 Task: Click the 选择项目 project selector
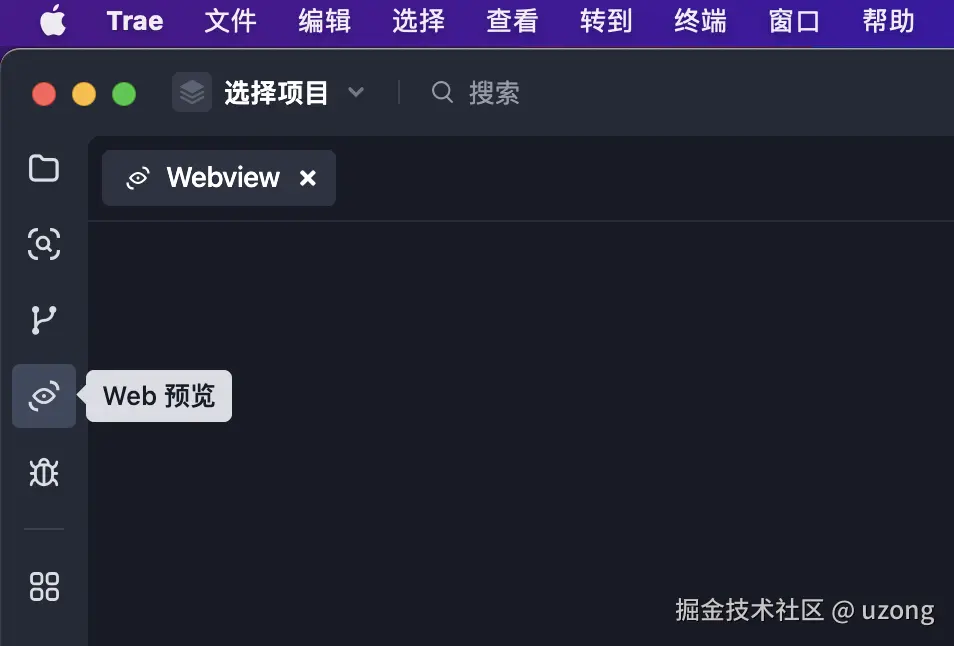point(268,92)
